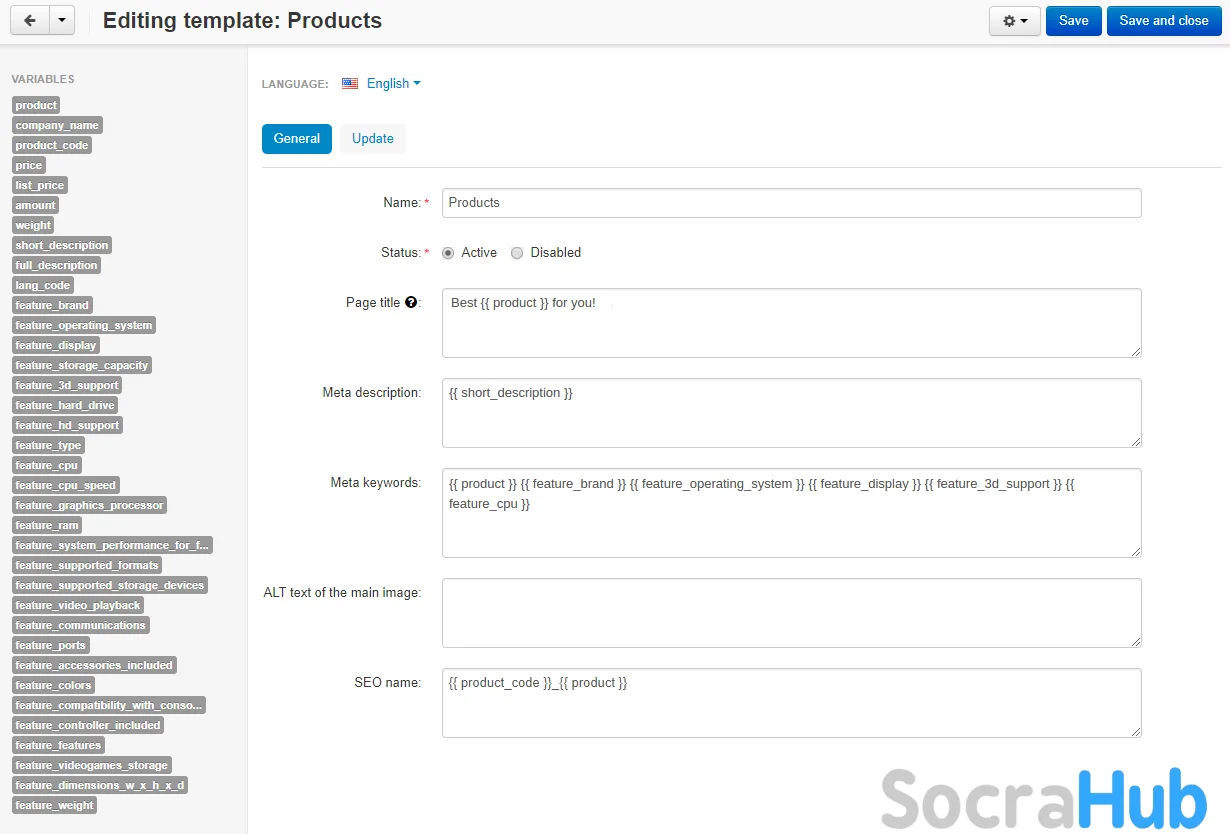Select the Active status radio button
The image size is (1230, 834).
pos(448,253)
